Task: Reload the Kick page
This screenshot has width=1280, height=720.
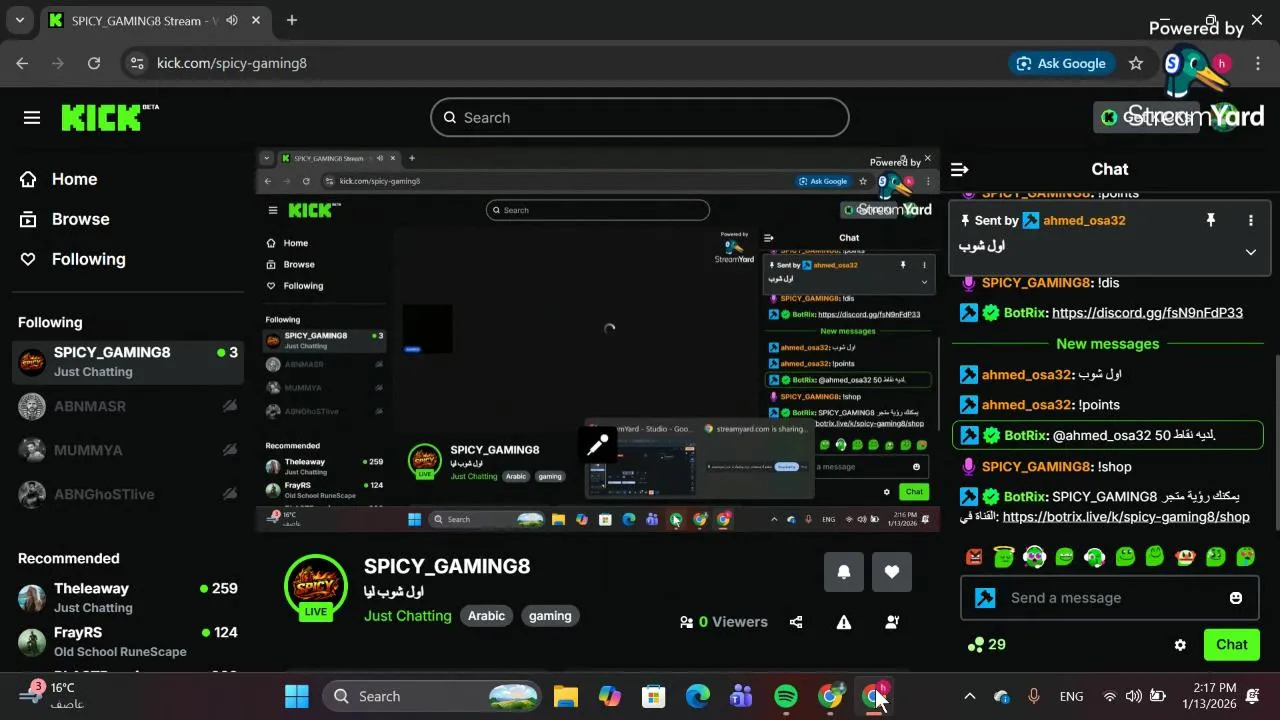Action: [94, 63]
